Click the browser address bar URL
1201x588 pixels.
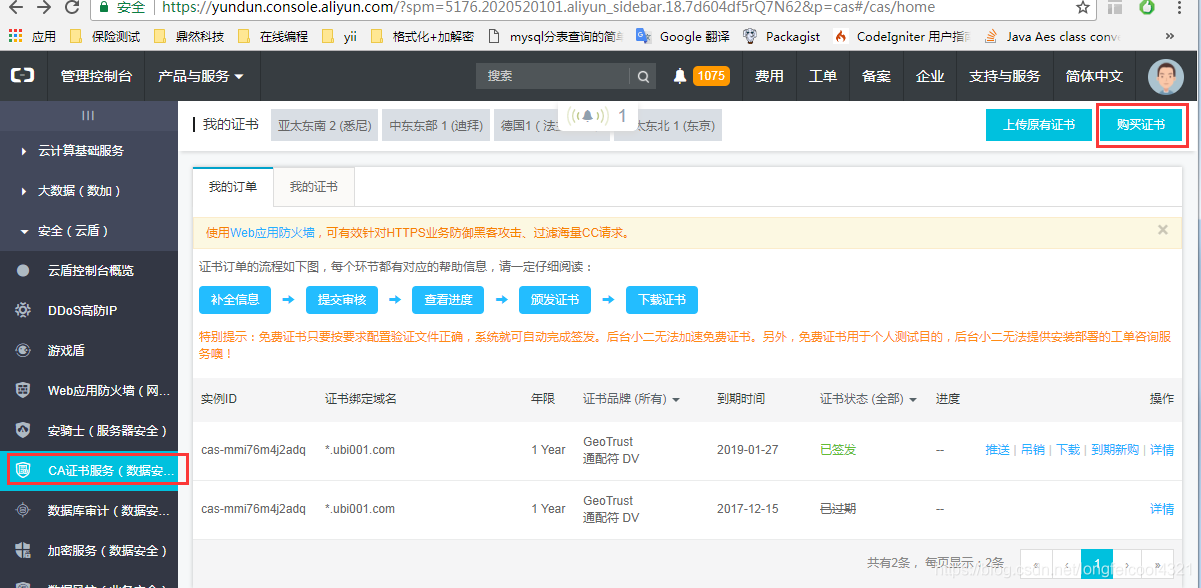coord(548,7)
